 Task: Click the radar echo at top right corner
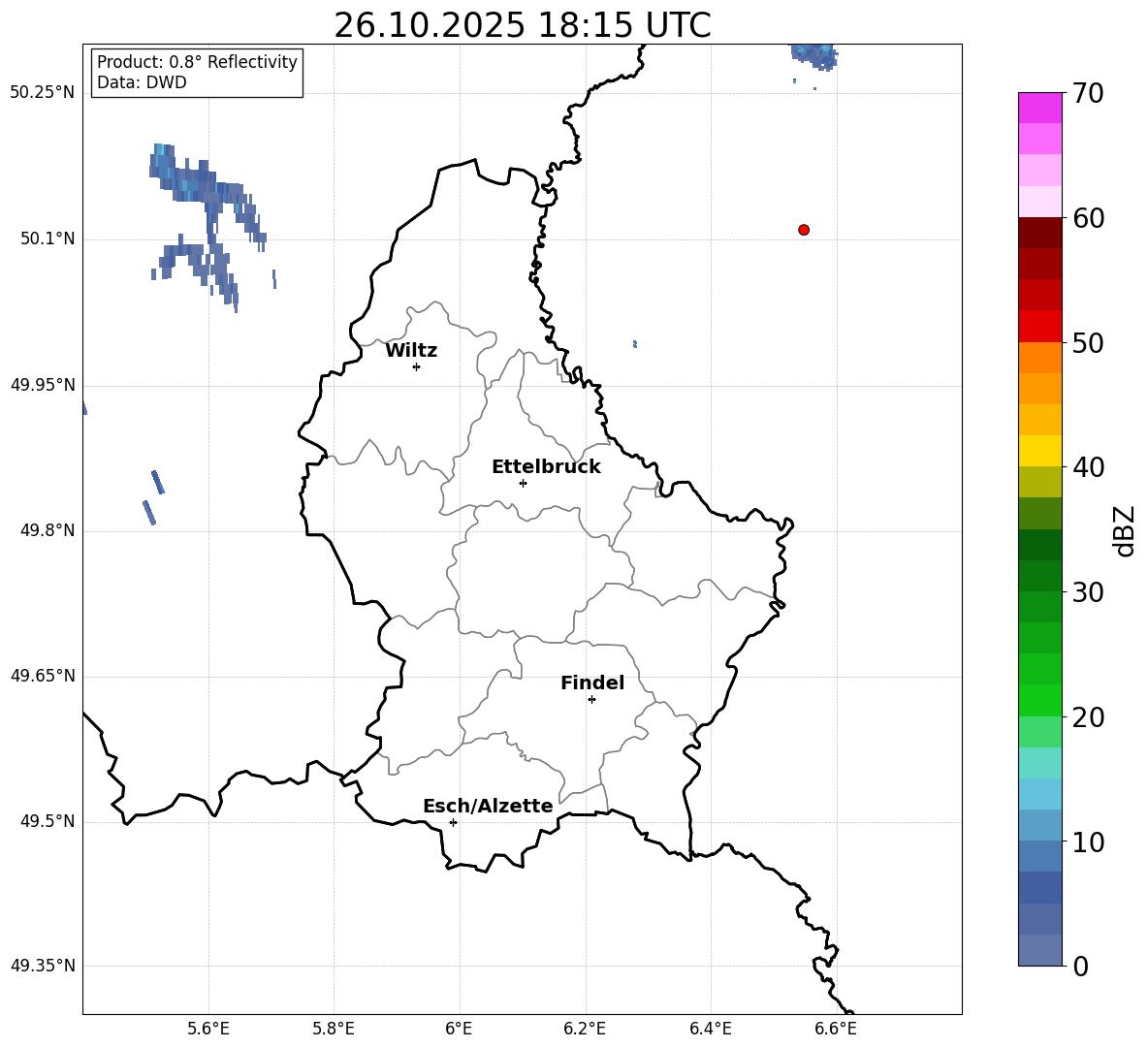814,55
